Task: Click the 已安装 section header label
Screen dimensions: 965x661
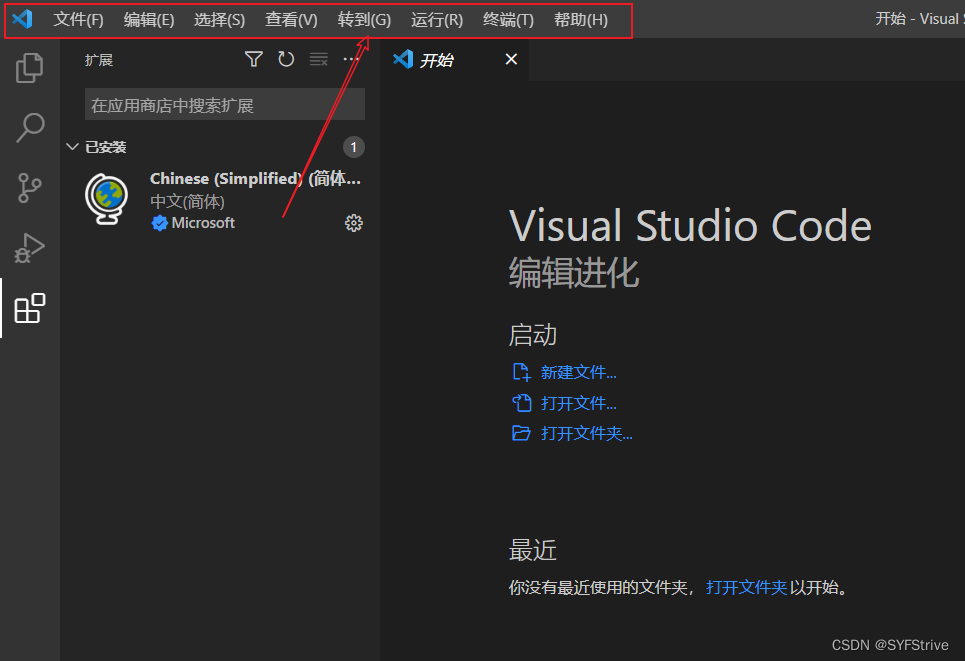Action: pos(105,147)
